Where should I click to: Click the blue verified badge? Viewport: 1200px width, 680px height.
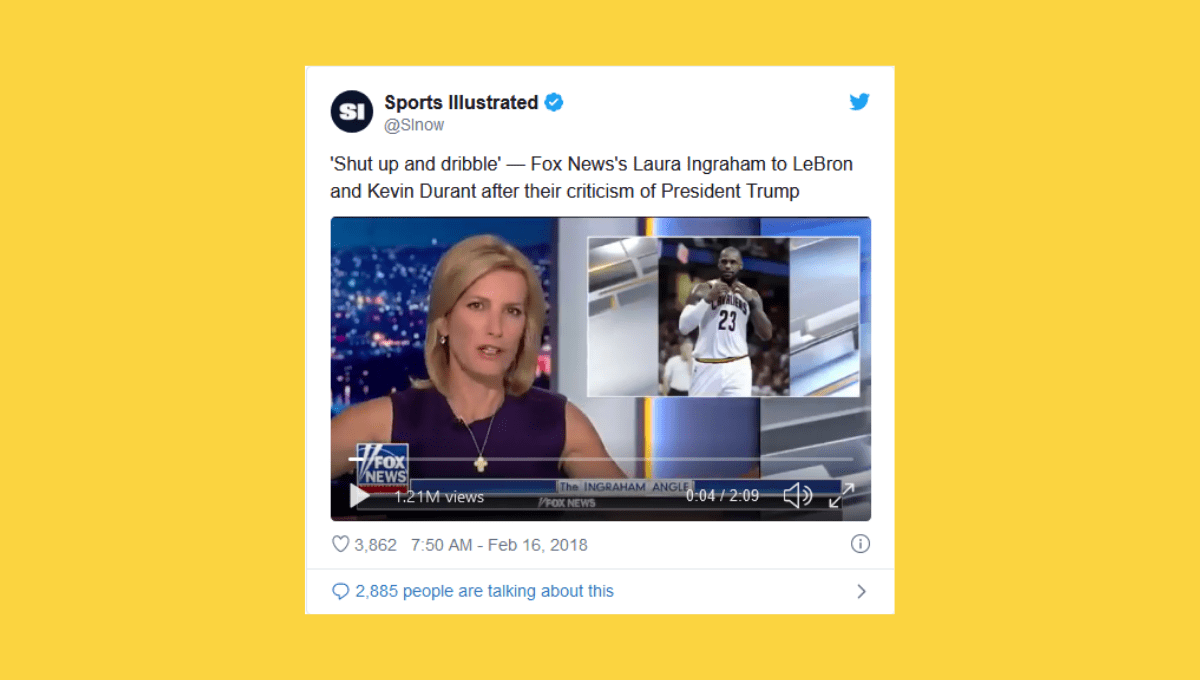pyautogui.click(x=554, y=102)
